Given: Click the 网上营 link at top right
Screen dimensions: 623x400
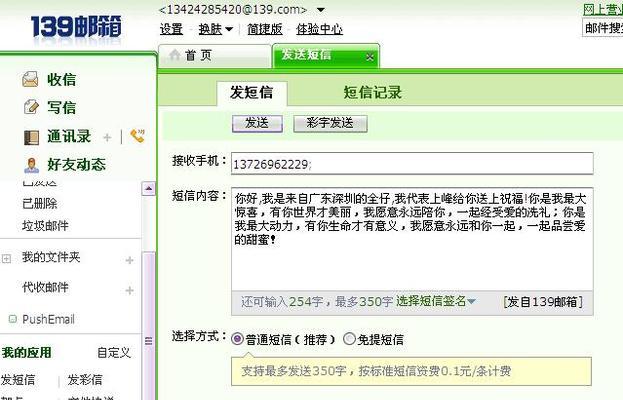Looking at the screenshot, I should coord(603,10).
